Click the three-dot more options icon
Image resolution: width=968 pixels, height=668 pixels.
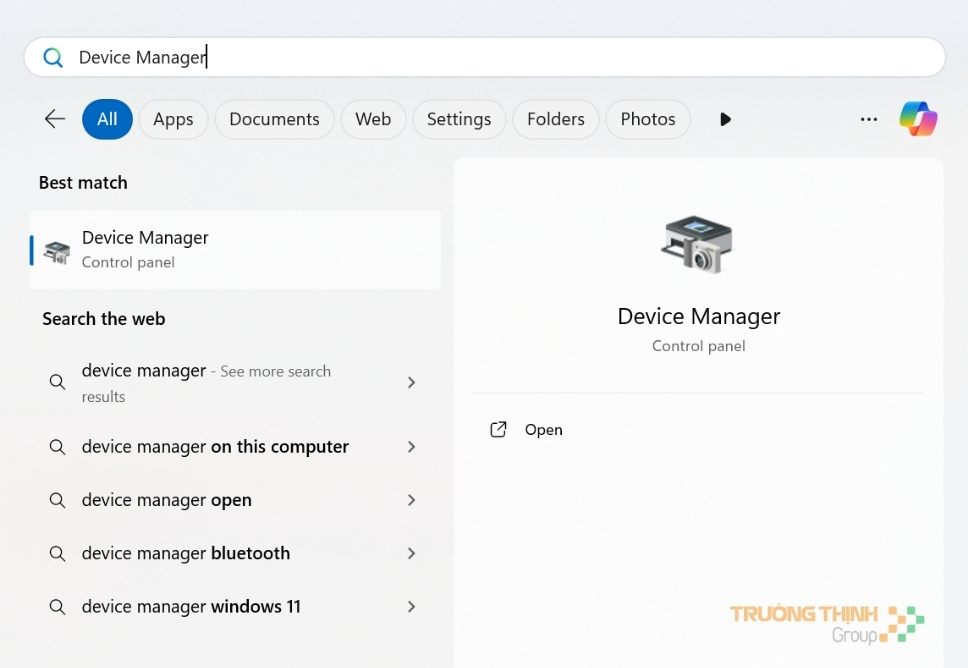click(x=868, y=119)
